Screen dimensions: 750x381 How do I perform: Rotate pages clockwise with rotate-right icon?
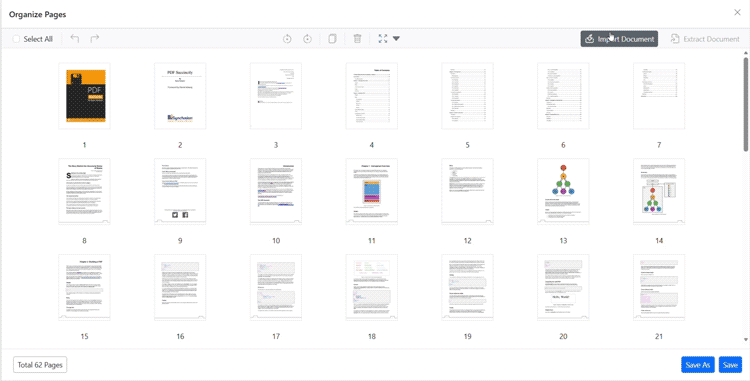click(308, 39)
